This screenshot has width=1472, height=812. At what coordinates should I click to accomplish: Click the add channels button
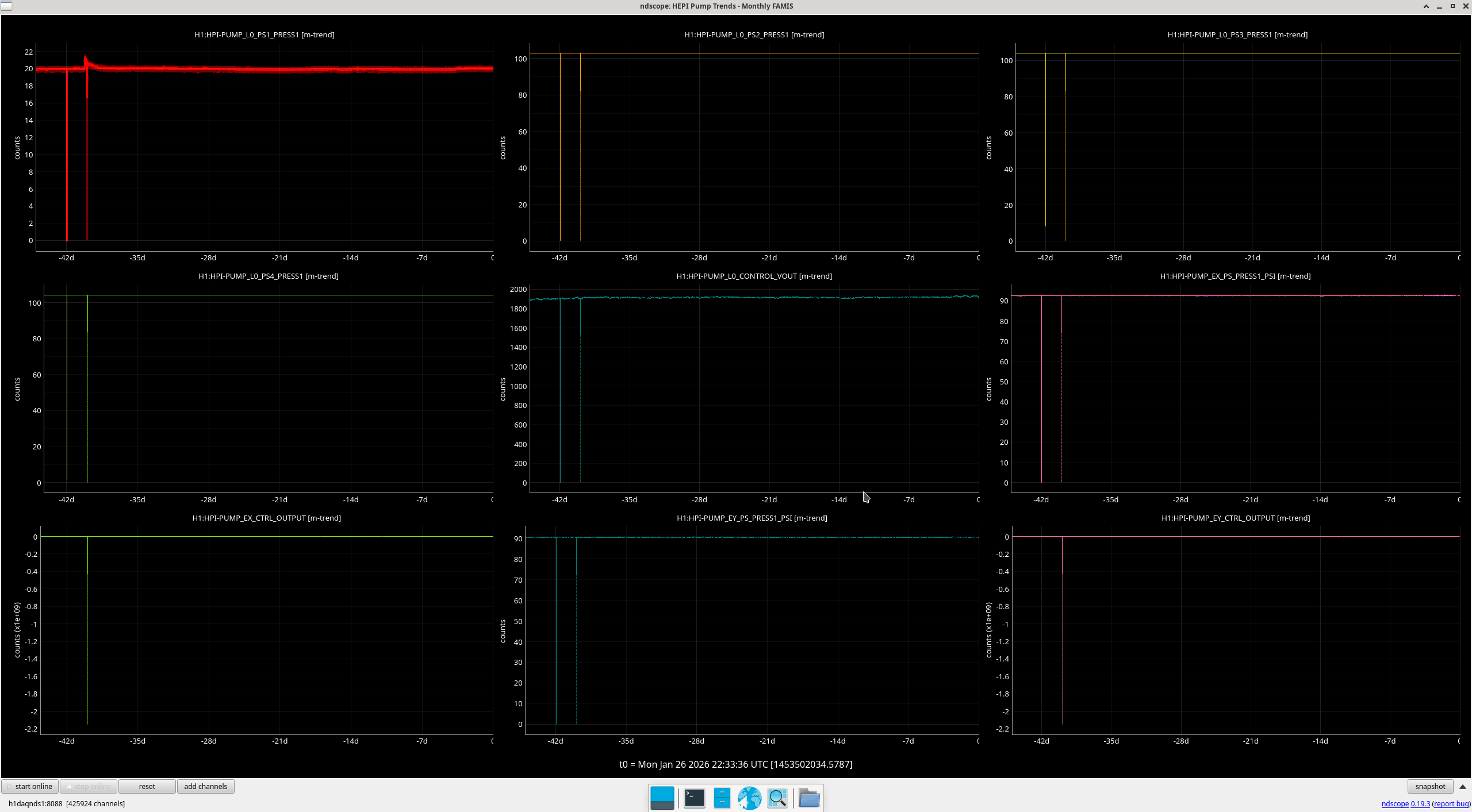(x=205, y=787)
